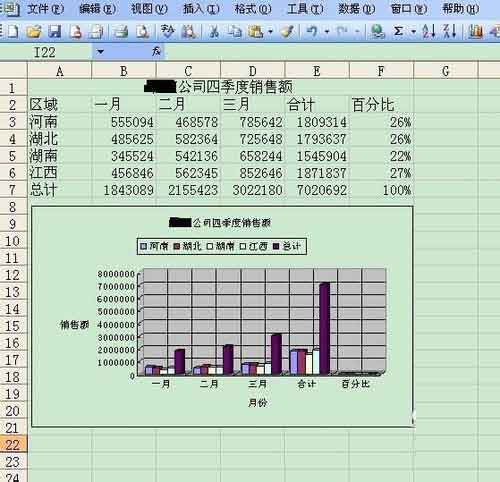Select the tall 合计 purple total bar
Image resolution: width=500 pixels, height=482 pixels.
tap(325, 328)
